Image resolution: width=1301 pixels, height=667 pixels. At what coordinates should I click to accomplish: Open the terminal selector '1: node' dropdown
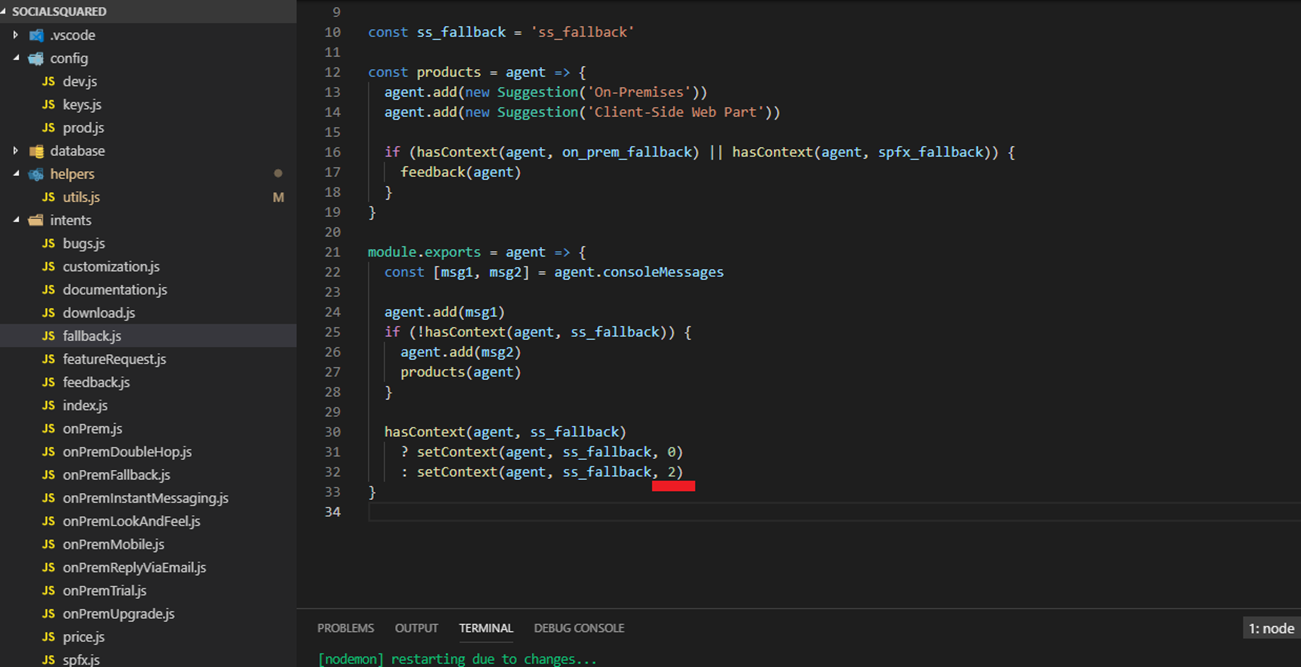(1271, 628)
